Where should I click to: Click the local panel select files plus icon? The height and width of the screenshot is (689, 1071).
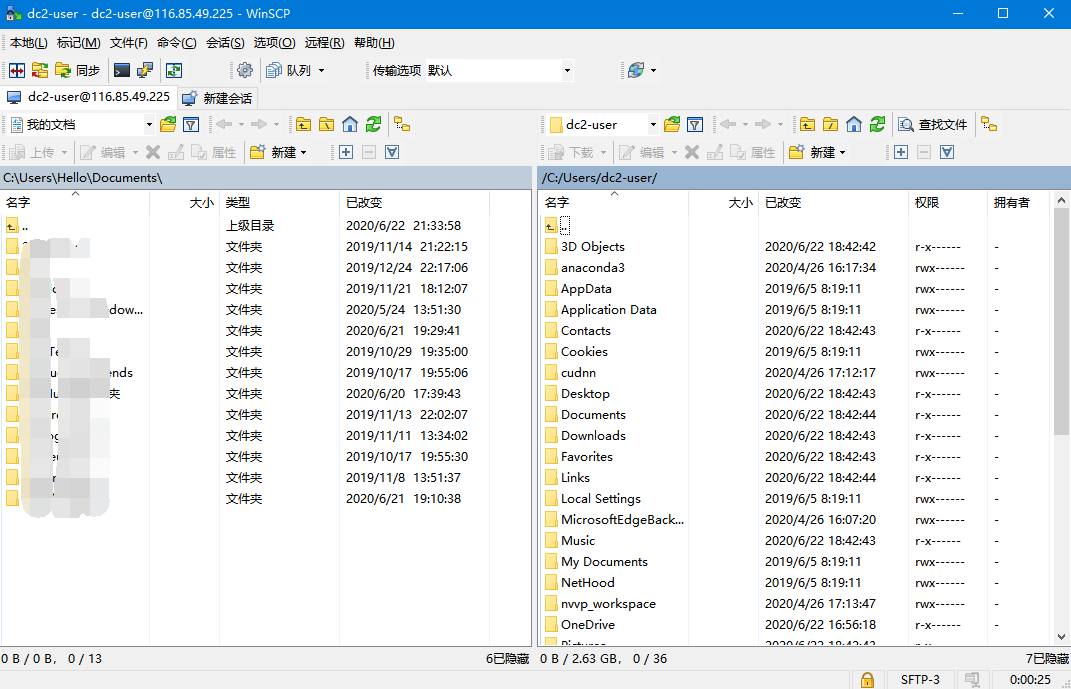point(346,152)
